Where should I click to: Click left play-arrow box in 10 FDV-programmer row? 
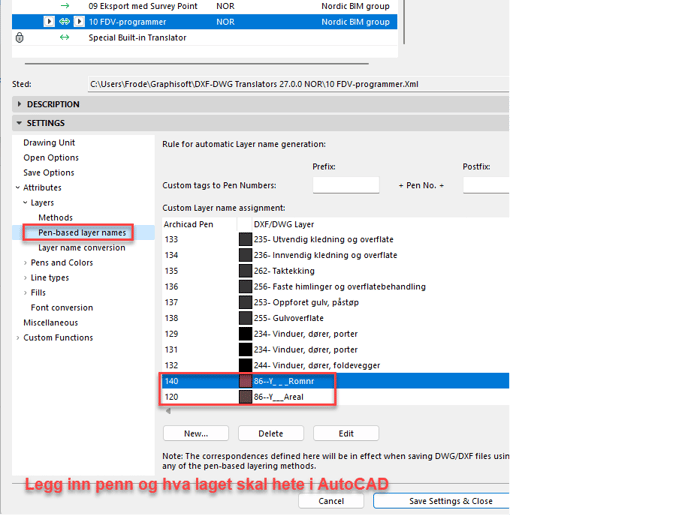(x=49, y=22)
